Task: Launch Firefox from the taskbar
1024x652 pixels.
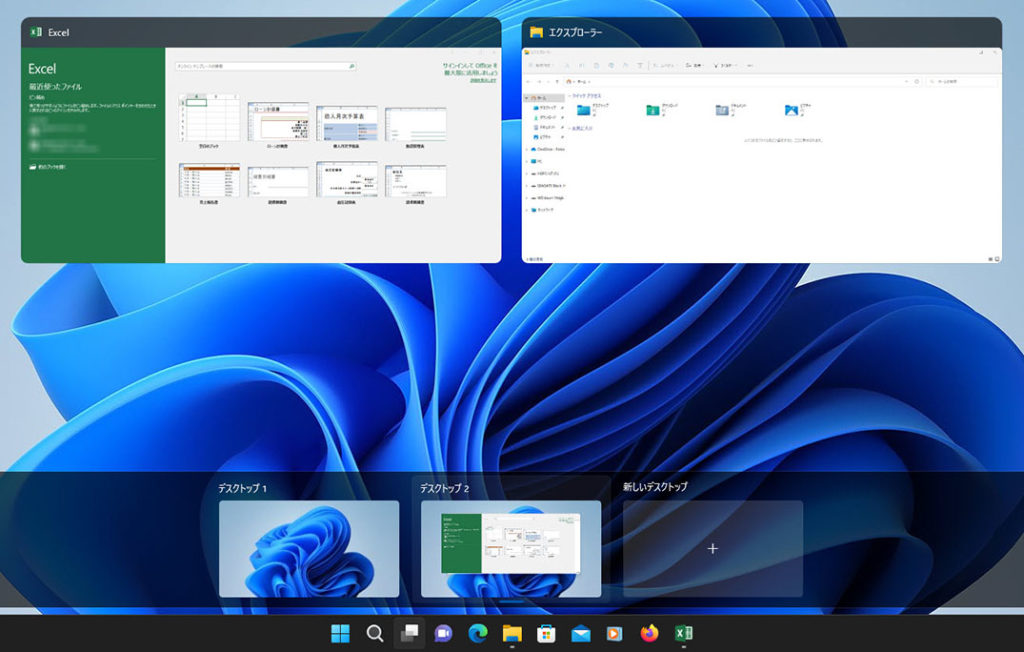Action: coord(650,633)
